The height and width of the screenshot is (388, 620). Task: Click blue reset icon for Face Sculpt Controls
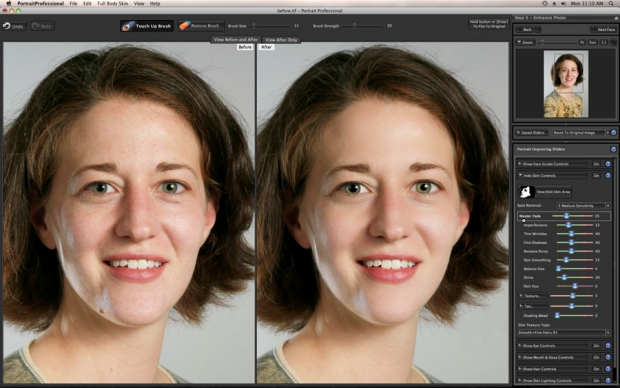click(608, 164)
